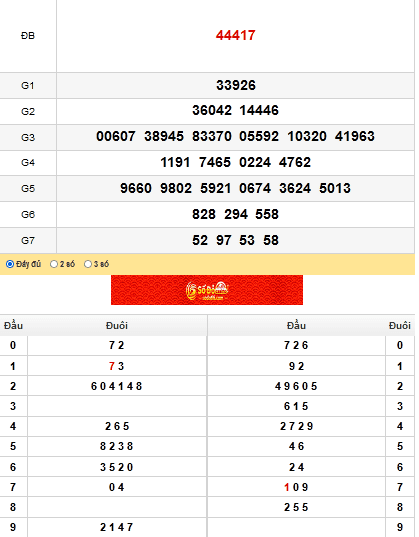Click G3 number 00607

[x=116, y=136]
